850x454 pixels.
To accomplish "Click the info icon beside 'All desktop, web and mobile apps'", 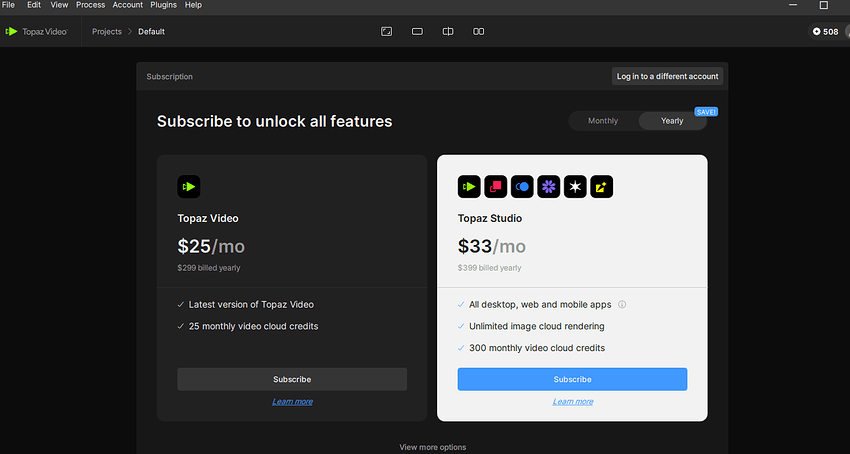I will click(622, 304).
